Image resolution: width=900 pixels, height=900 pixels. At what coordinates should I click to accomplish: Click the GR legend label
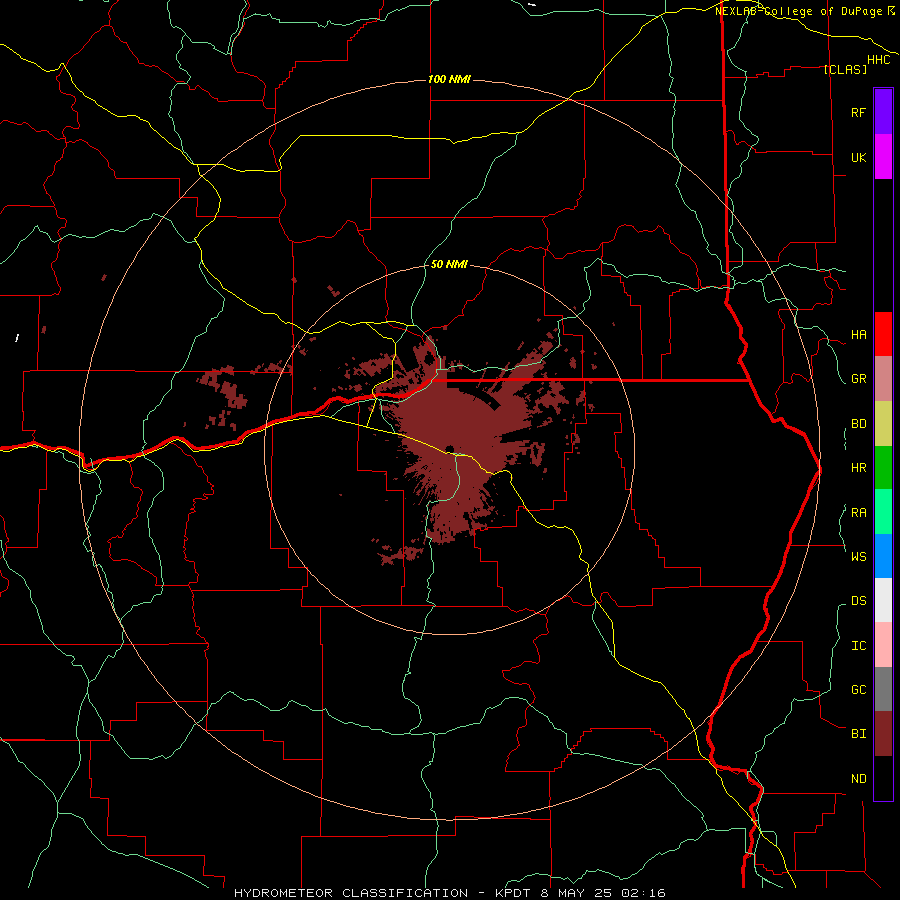pyautogui.click(x=858, y=379)
